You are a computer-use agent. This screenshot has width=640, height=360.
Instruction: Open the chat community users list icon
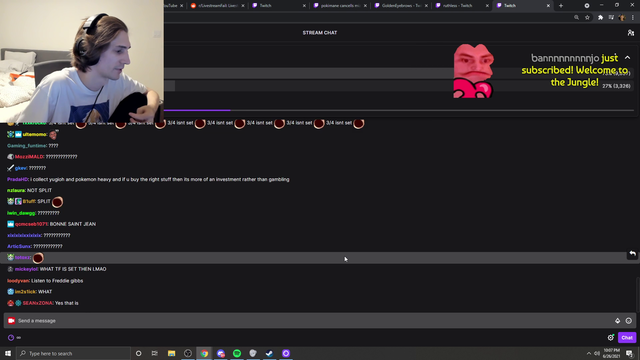pos(631,33)
